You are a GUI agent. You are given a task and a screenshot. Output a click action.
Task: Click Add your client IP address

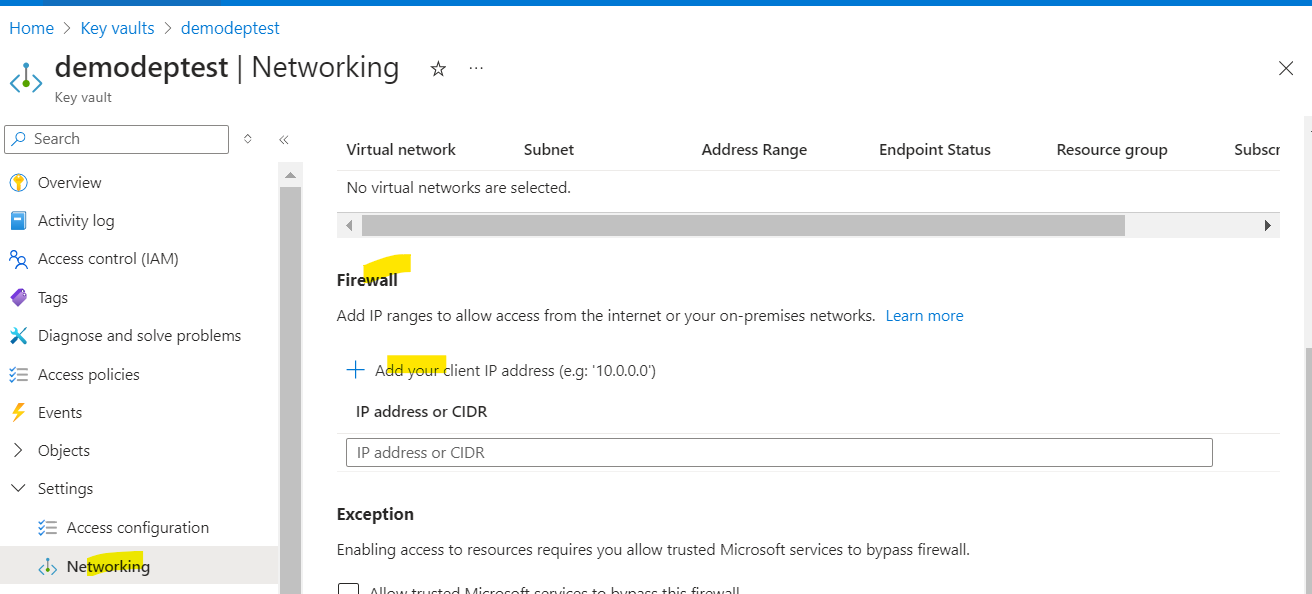pyautogui.click(x=515, y=371)
